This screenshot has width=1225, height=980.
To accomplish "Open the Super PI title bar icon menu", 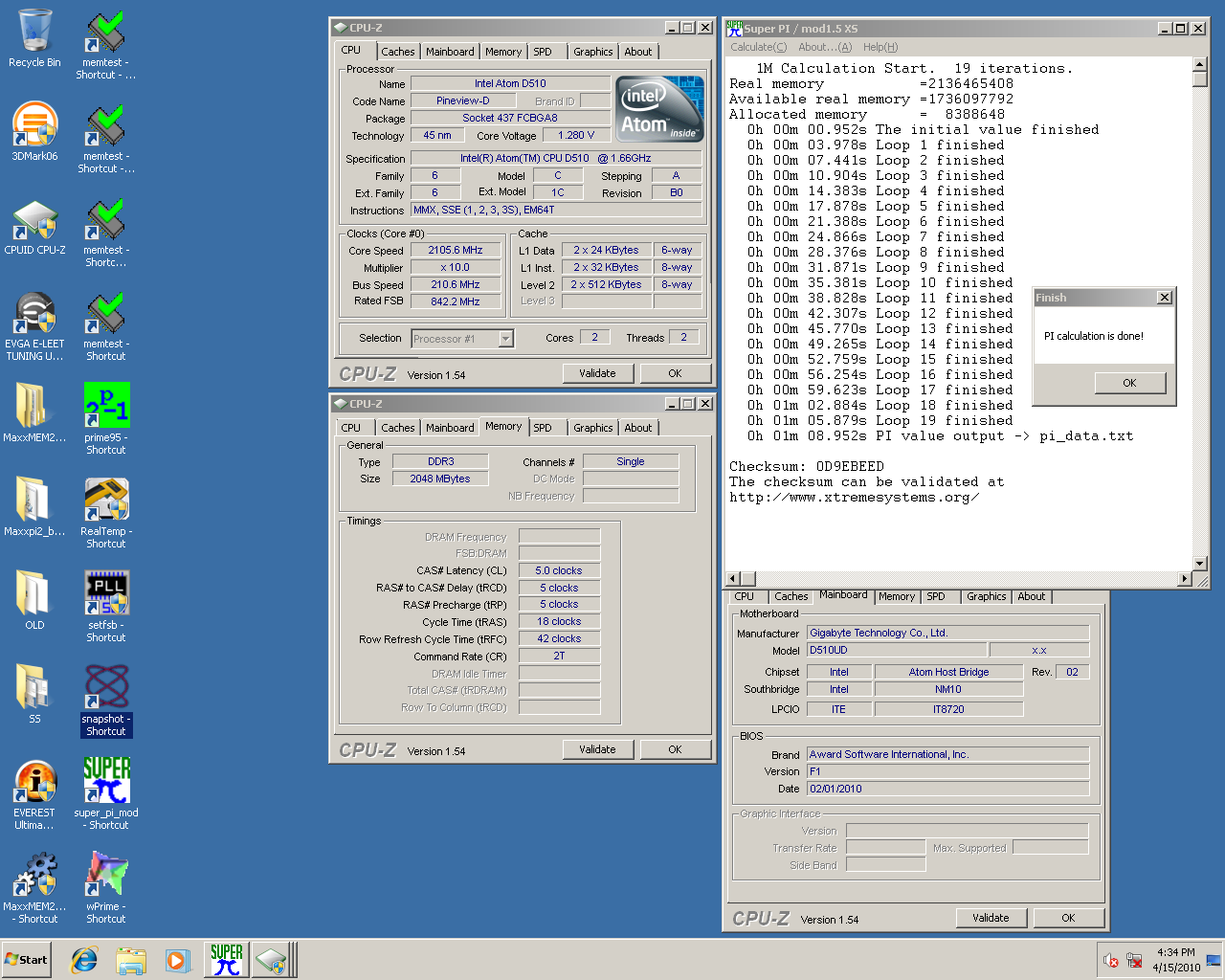I will 734,28.
